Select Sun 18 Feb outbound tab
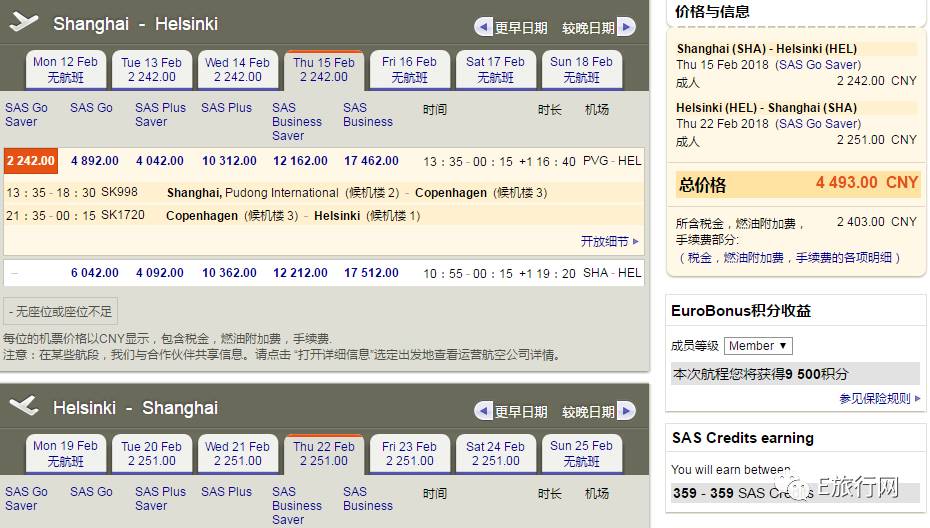The height and width of the screenshot is (528, 930). tap(581, 69)
